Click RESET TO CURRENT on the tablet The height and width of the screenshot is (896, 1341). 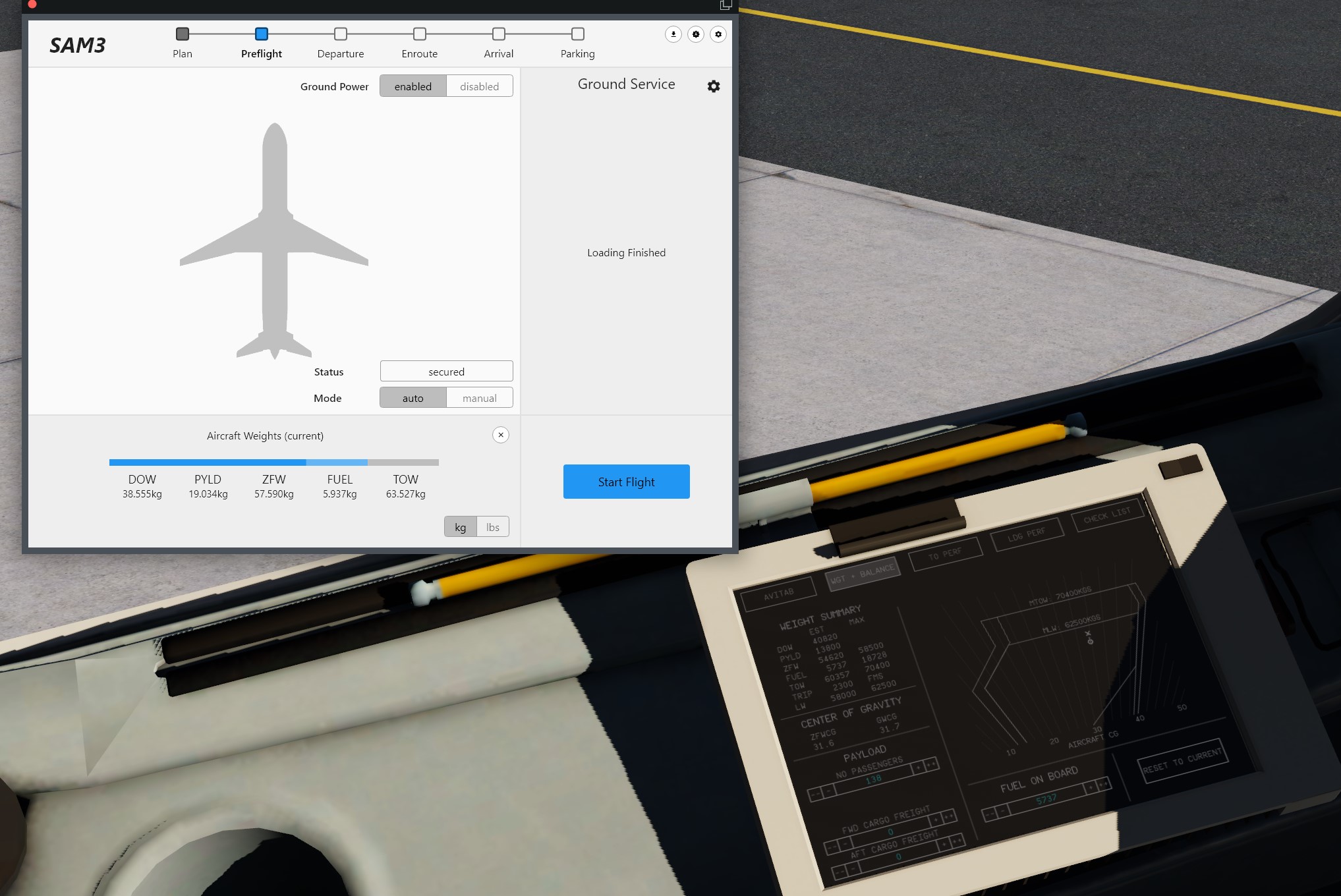pyautogui.click(x=1183, y=762)
